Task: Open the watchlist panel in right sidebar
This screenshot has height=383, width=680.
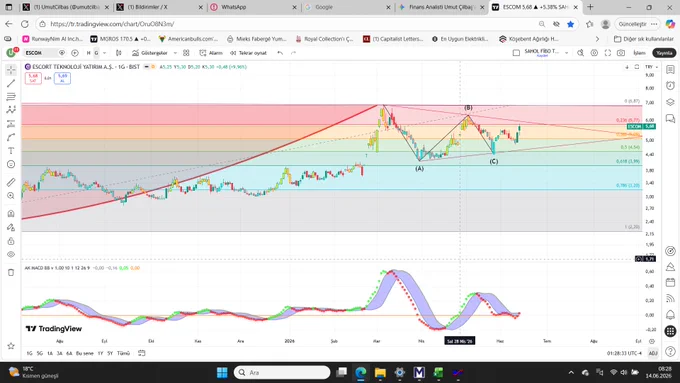Action: click(670, 70)
